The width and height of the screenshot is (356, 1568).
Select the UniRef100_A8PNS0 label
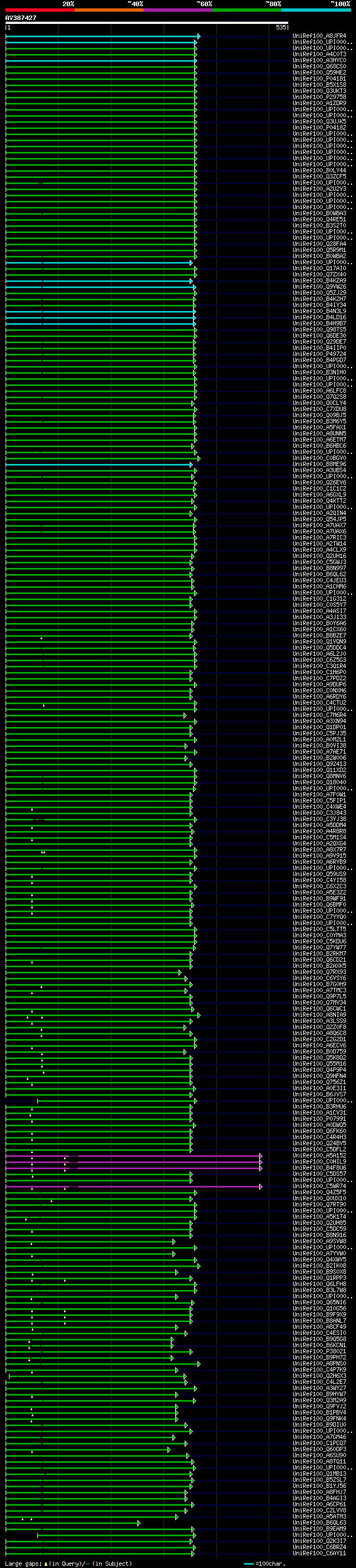point(319,1363)
